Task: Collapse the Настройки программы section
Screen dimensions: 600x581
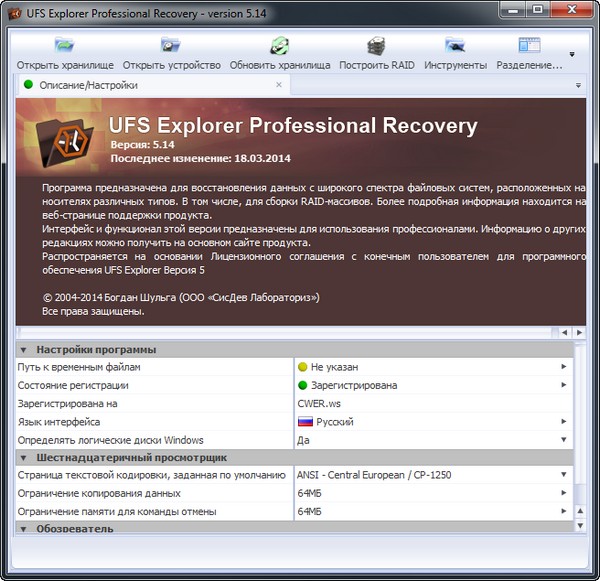Action: tap(23, 350)
